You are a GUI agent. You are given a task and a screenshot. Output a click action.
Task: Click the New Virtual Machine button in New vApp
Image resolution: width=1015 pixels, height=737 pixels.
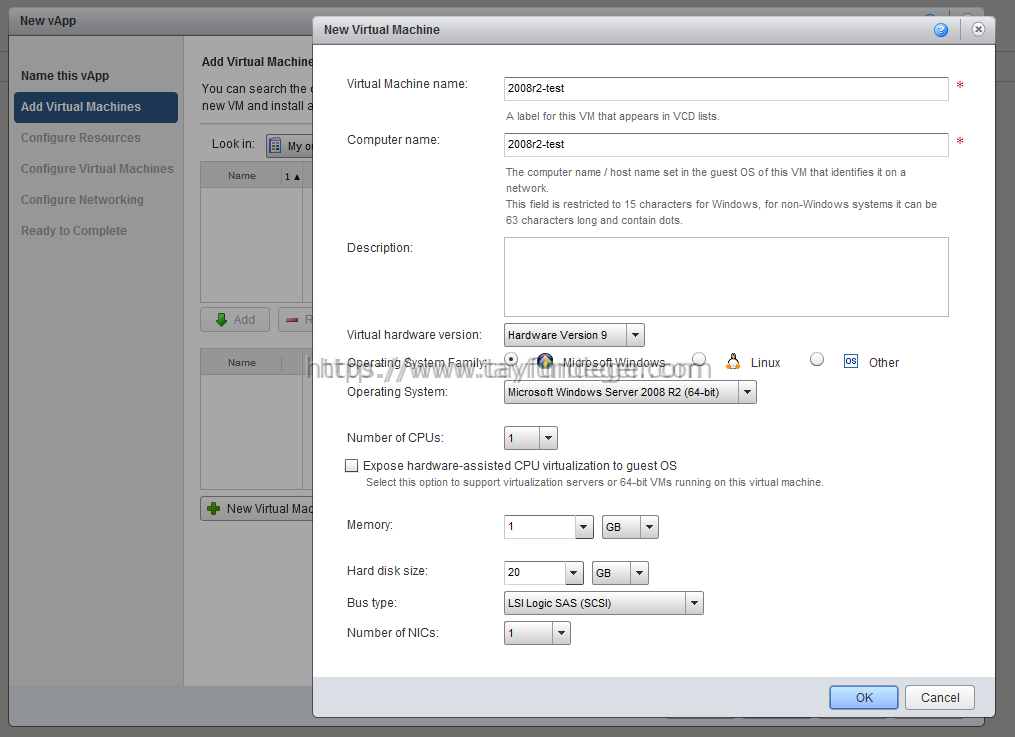point(258,509)
